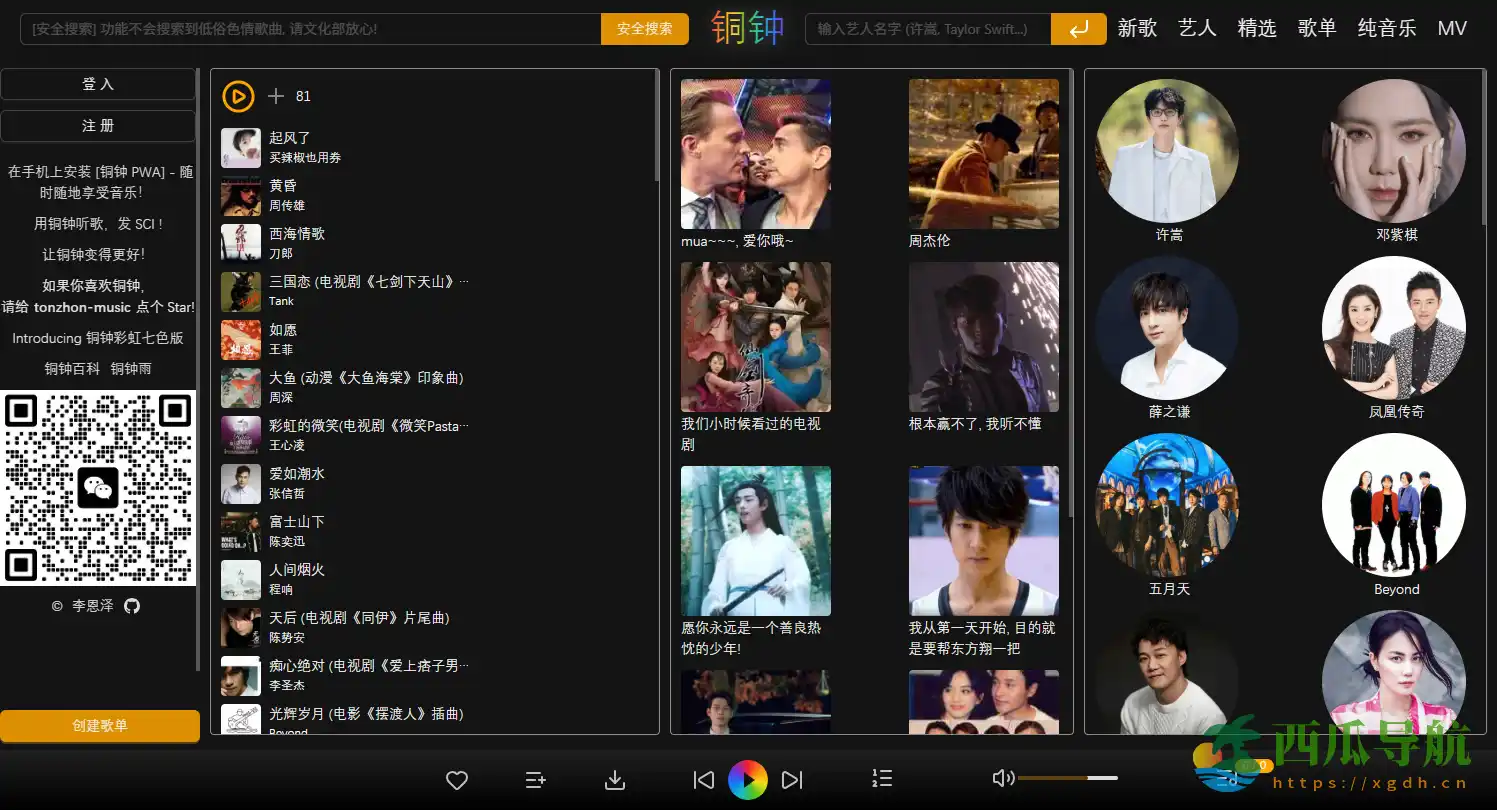Open the play queue list icon
The width and height of the screenshot is (1497, 810).
pos(882,779)
